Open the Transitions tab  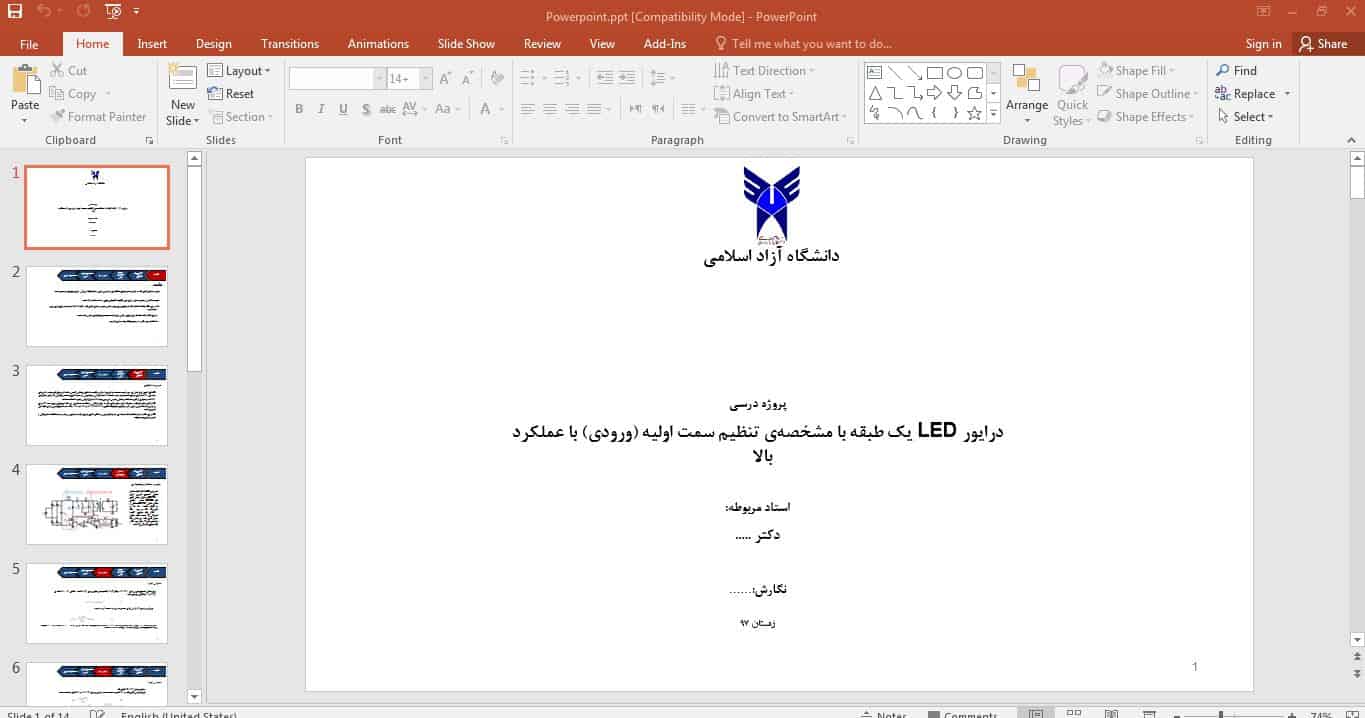click(290, 44)
